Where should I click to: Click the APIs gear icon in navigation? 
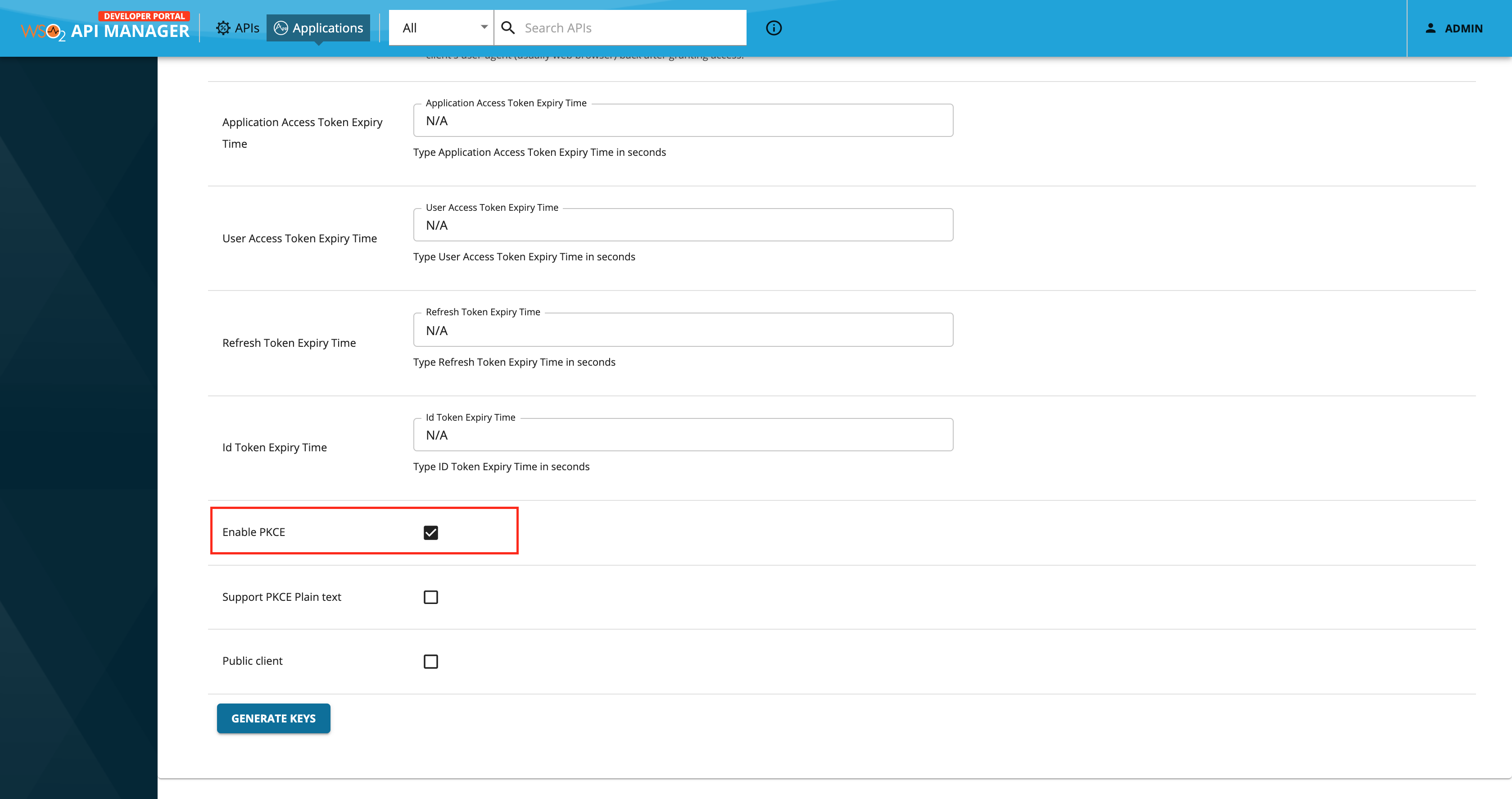(224, 27)
